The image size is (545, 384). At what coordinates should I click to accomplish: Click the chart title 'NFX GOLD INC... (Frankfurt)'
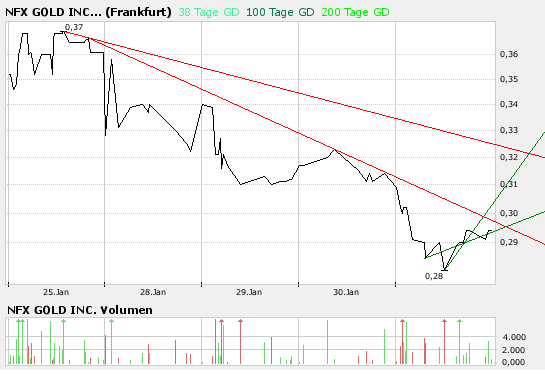[x=88, y=12]
